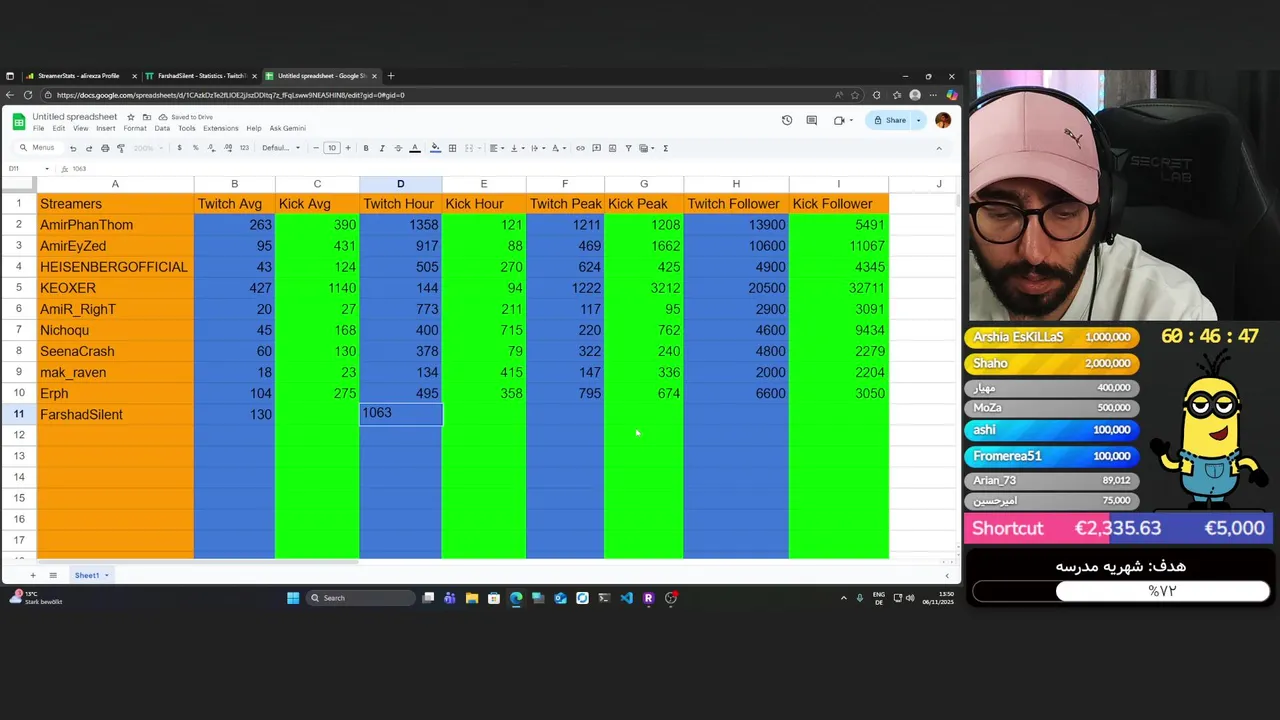Open Copilot icon in browser
Viewport: 1280px width, 720px height.
pyautogui.click(x=951, y=95)
